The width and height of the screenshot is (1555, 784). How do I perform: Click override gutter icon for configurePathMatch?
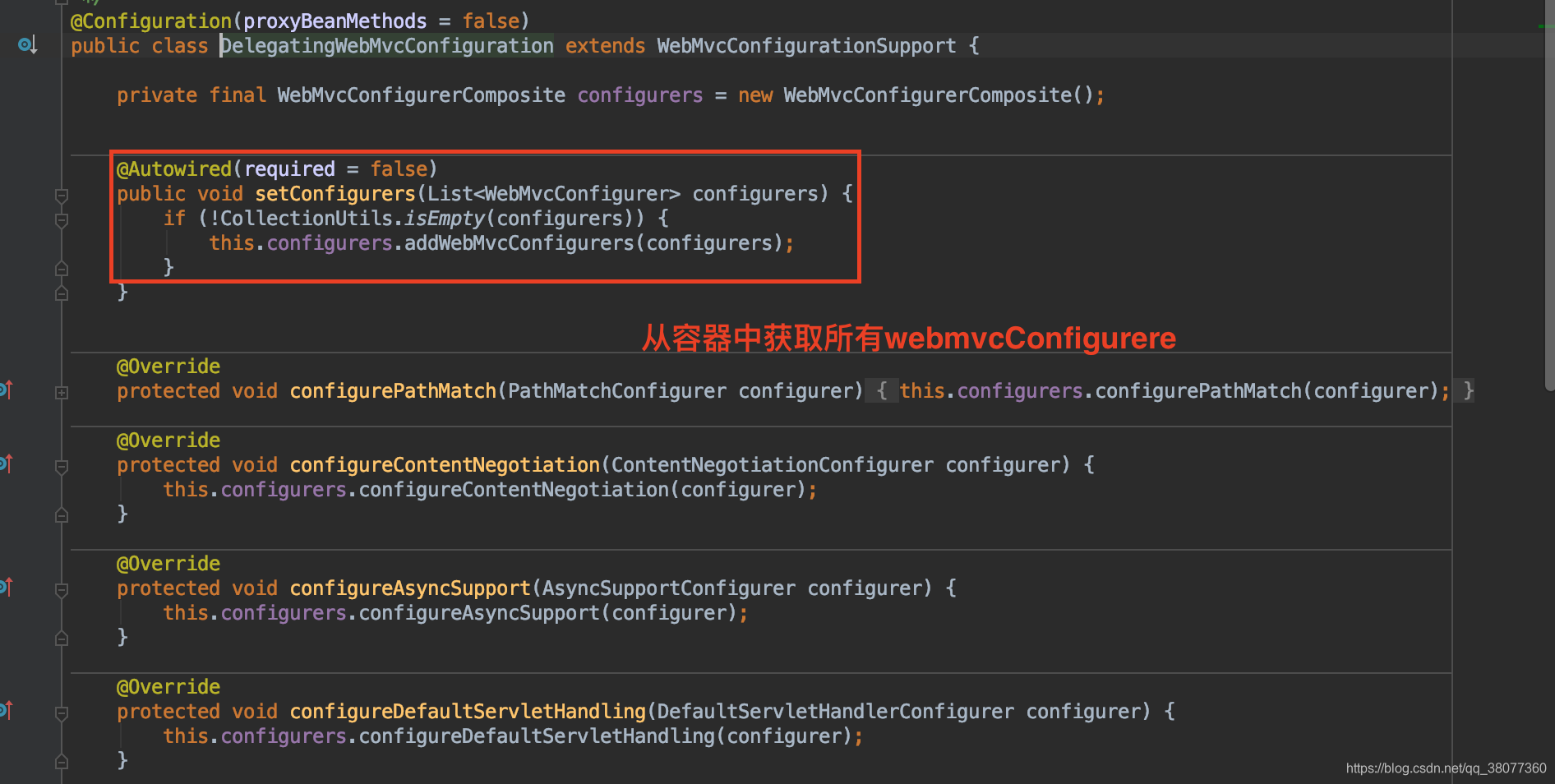pos(6,390)
